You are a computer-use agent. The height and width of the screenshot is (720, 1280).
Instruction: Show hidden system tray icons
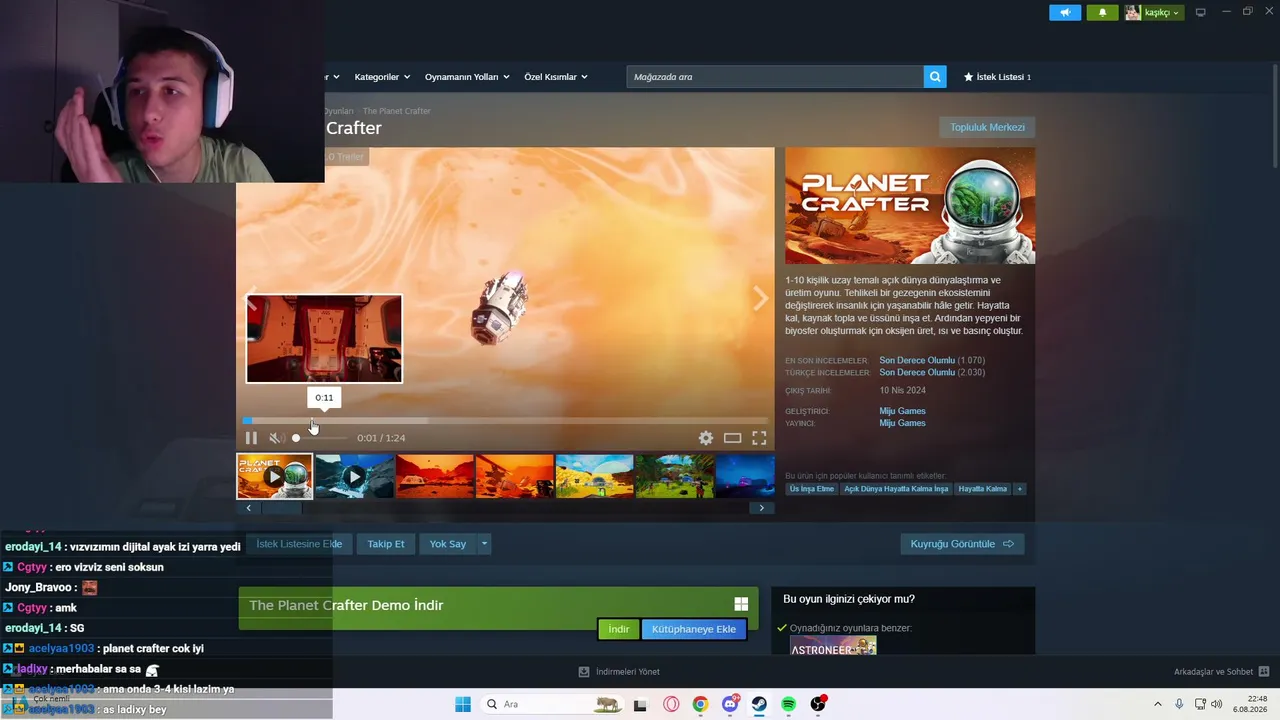point(1158,704)
